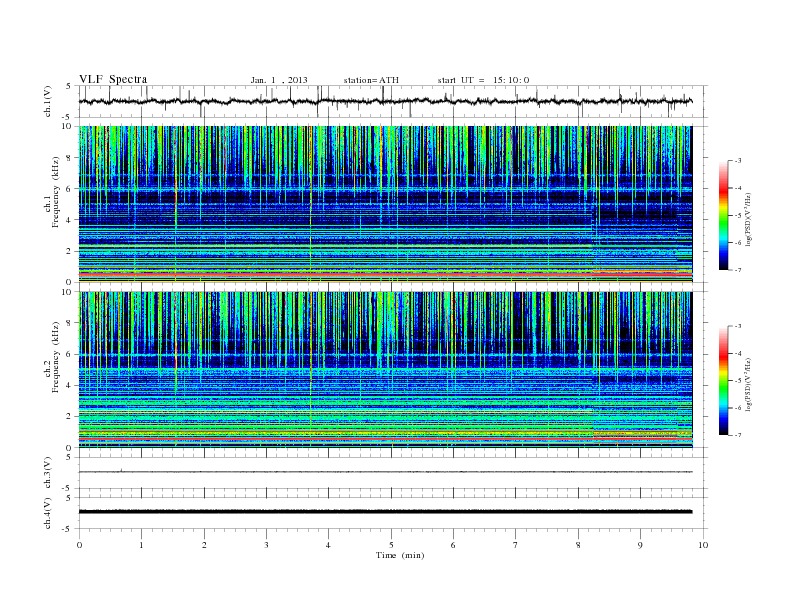Click the time axis tick label 7

[516, 545]
